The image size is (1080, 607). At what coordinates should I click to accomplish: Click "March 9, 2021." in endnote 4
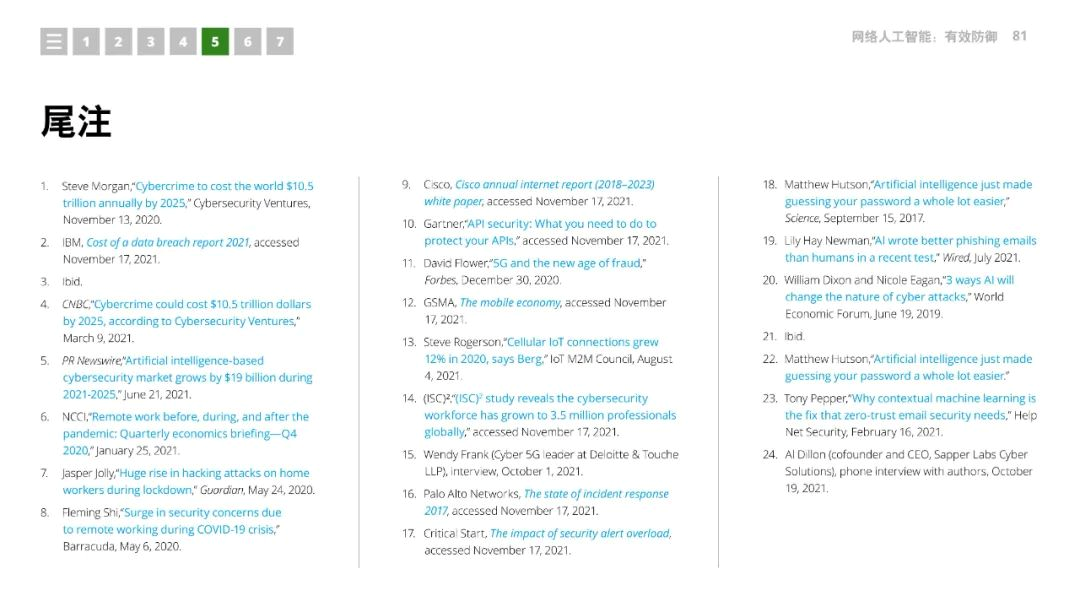click(x=98, y=338)
